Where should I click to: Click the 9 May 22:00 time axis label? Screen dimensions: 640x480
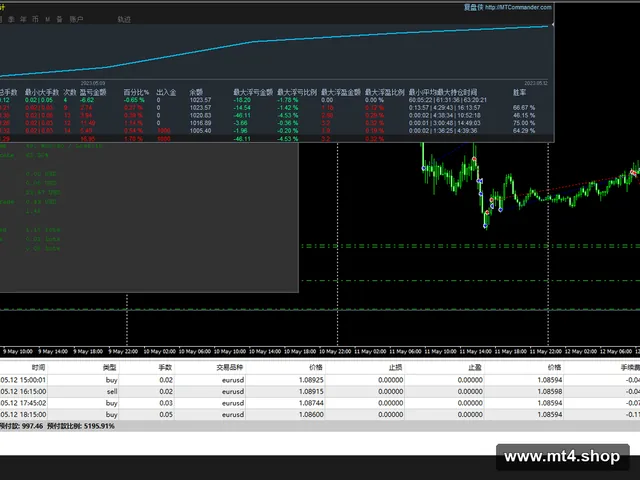[124, 351]
